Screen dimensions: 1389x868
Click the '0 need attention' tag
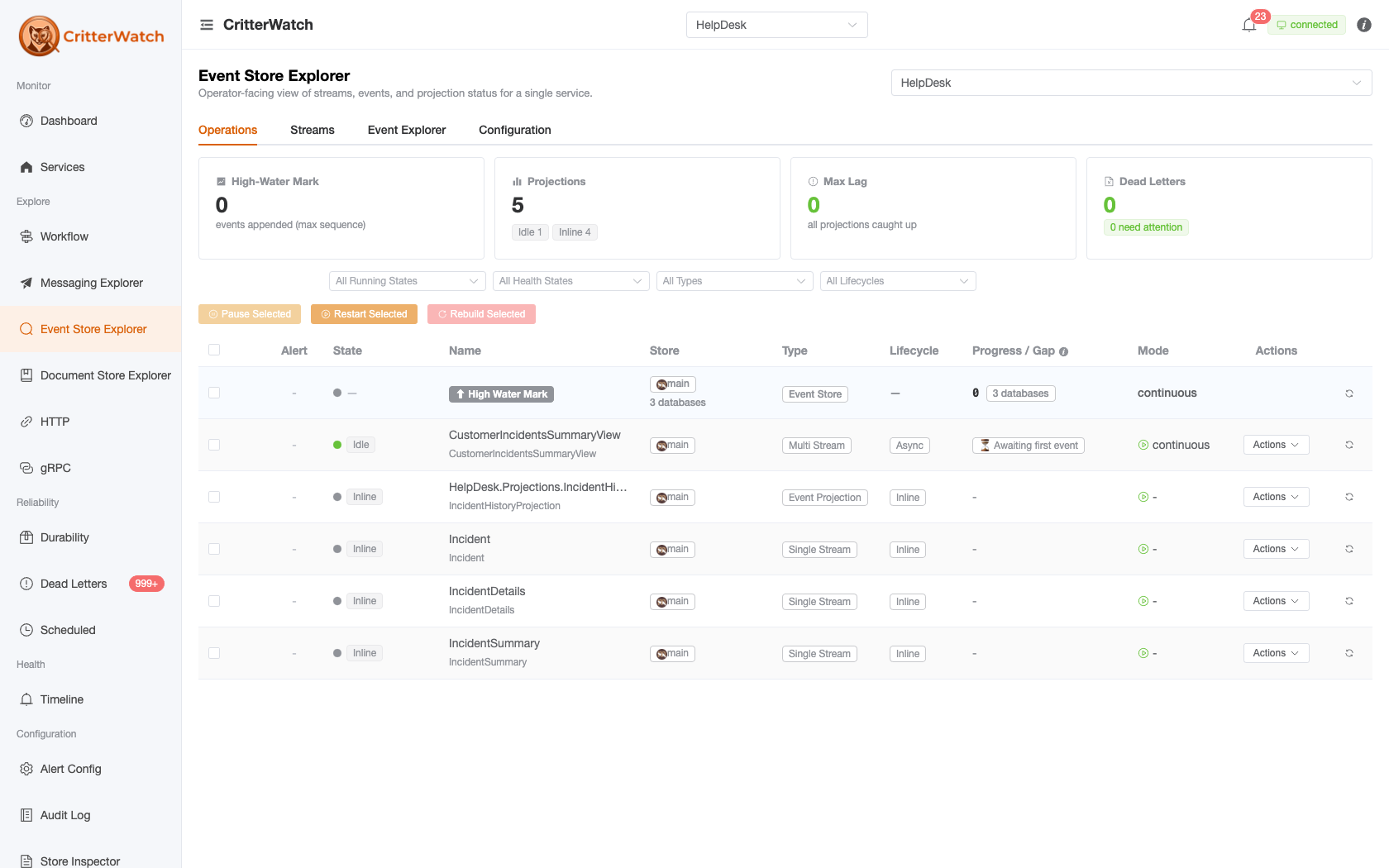pyautogui.click(x=1146, y=227)
